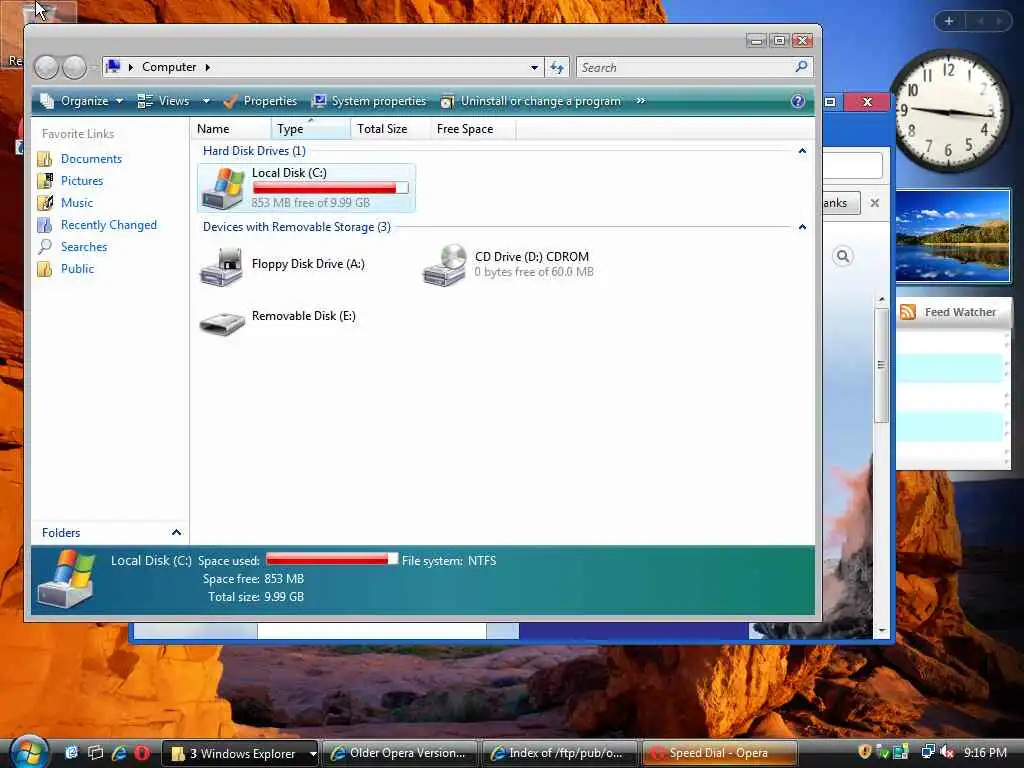
Task: Expand the Folders pane
Action: click(176, 533)
